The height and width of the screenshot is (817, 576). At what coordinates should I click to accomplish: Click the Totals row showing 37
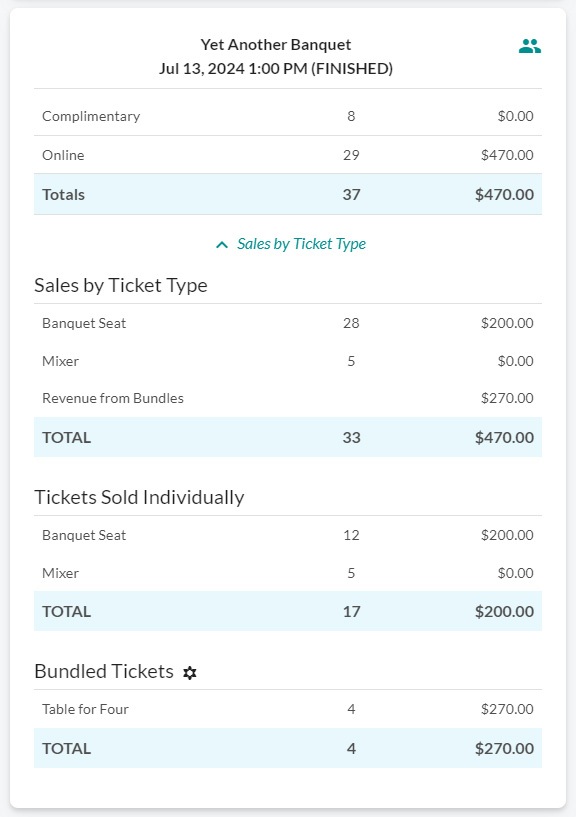click(x=288, y=194)
